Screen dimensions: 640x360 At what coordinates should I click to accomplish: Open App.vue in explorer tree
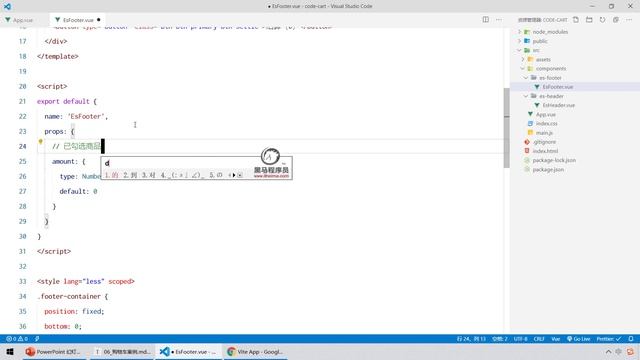546,115
